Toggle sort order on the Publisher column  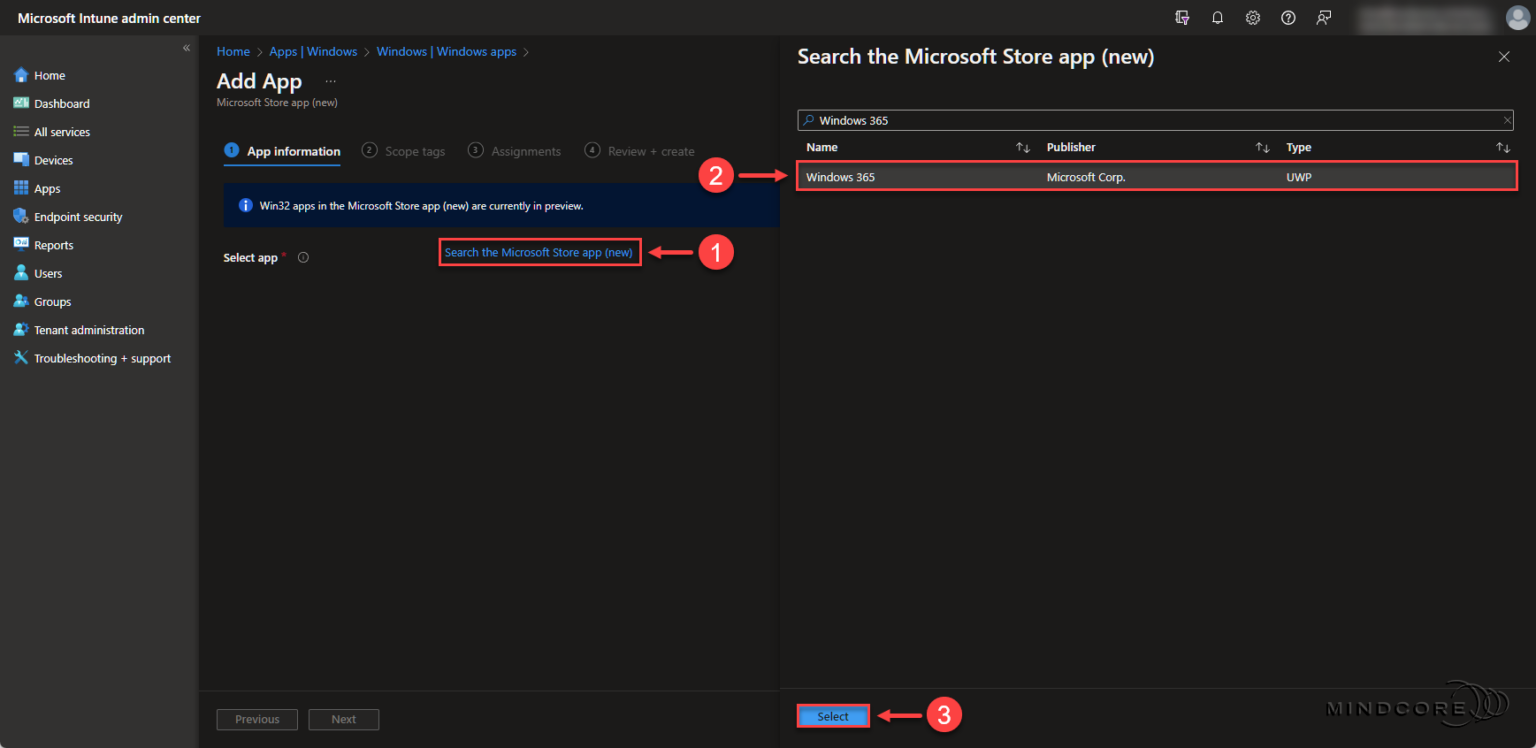coord(1262,147)
